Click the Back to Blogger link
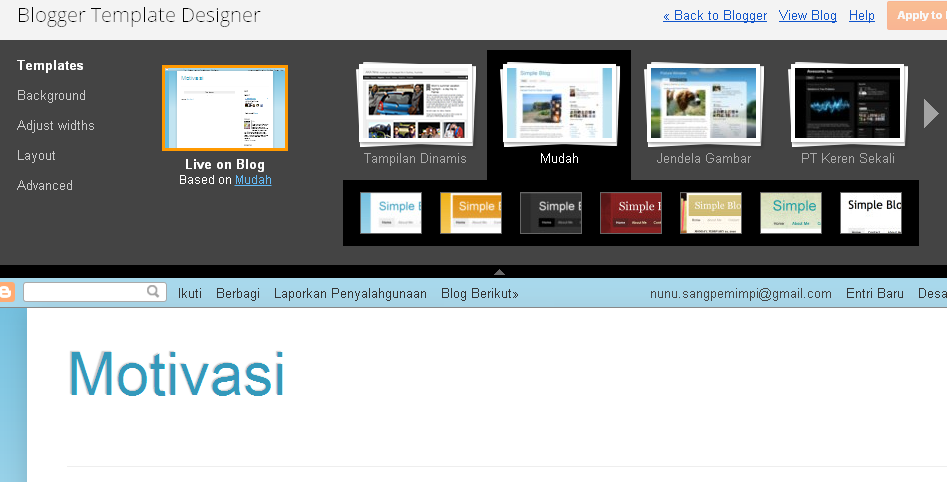Image resolution: width=947 pixels, height=482 pixels. pyautogui.click(x=715, y=16)
